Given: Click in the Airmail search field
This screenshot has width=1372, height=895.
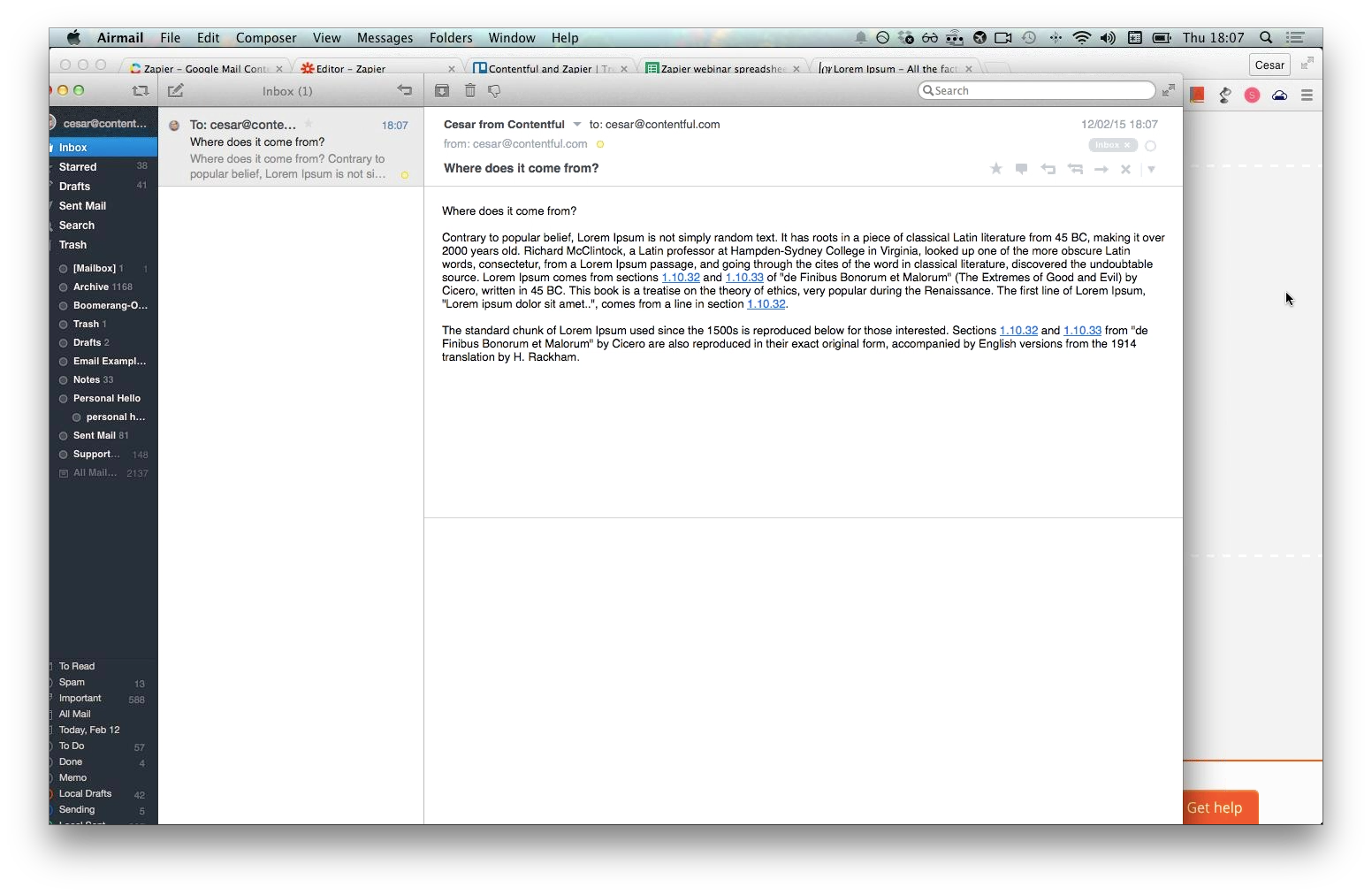Looking at the screenshot, I should coord(1037,90).
